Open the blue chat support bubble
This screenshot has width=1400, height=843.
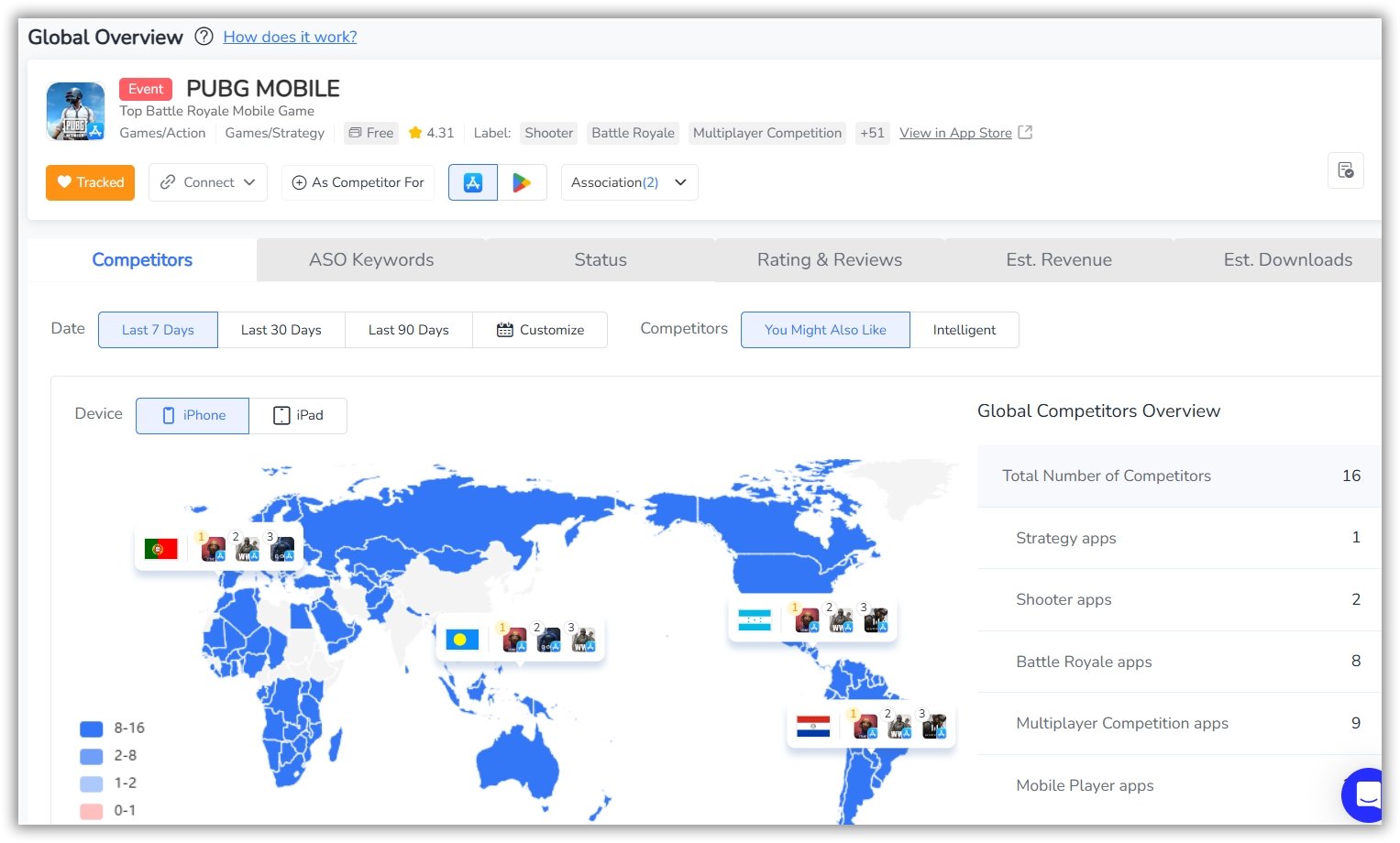click(1364, 794)
